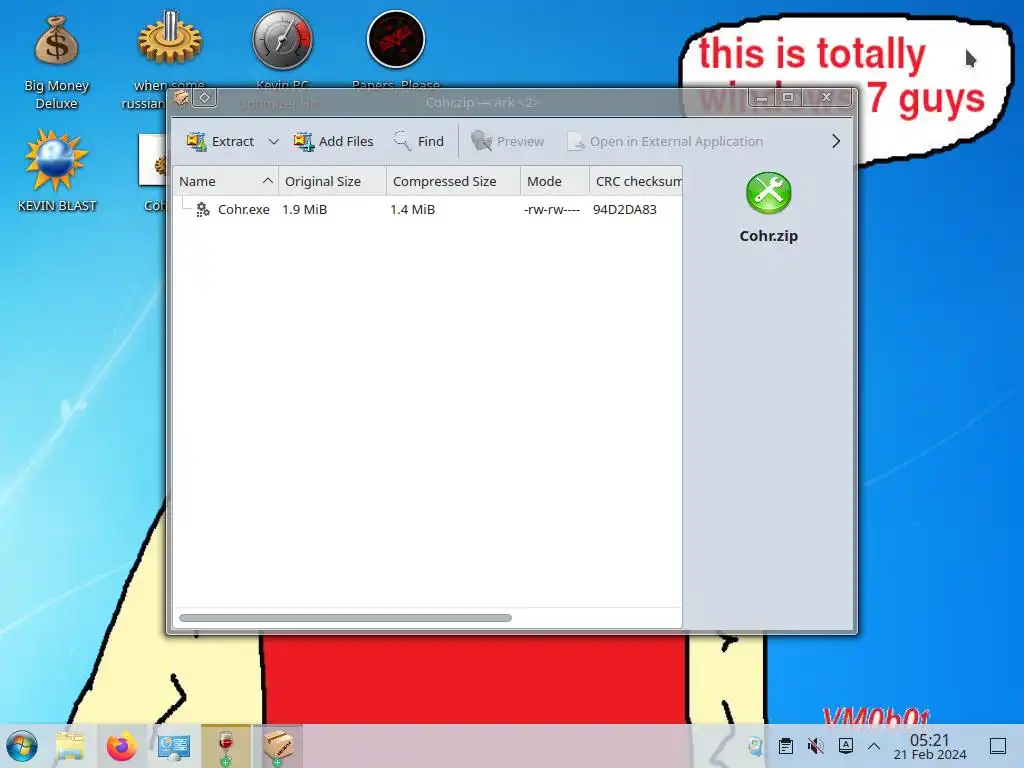Viewport: 1024px width, 768px height.
Task: Open system settings taskbar icon
Action: click(174, 746)
